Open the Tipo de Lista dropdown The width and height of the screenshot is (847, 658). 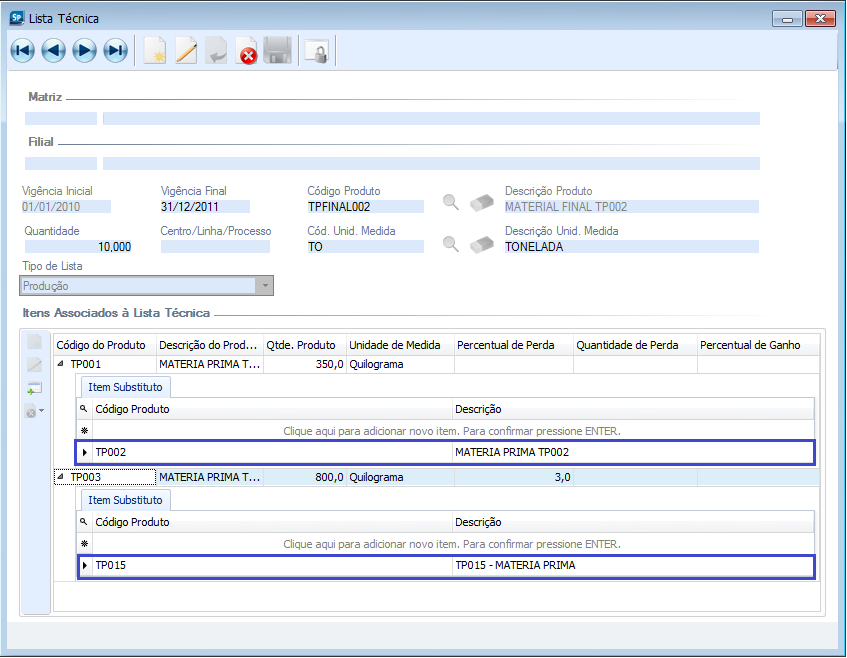point(264,286)
